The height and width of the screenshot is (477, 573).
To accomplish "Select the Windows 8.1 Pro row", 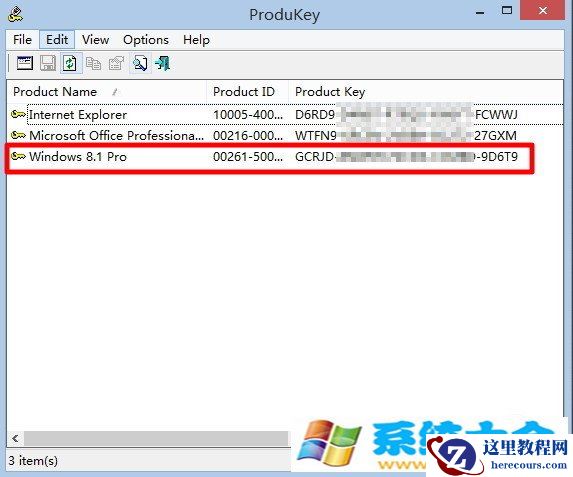I will pyautogui.click(x=285, y=156).
